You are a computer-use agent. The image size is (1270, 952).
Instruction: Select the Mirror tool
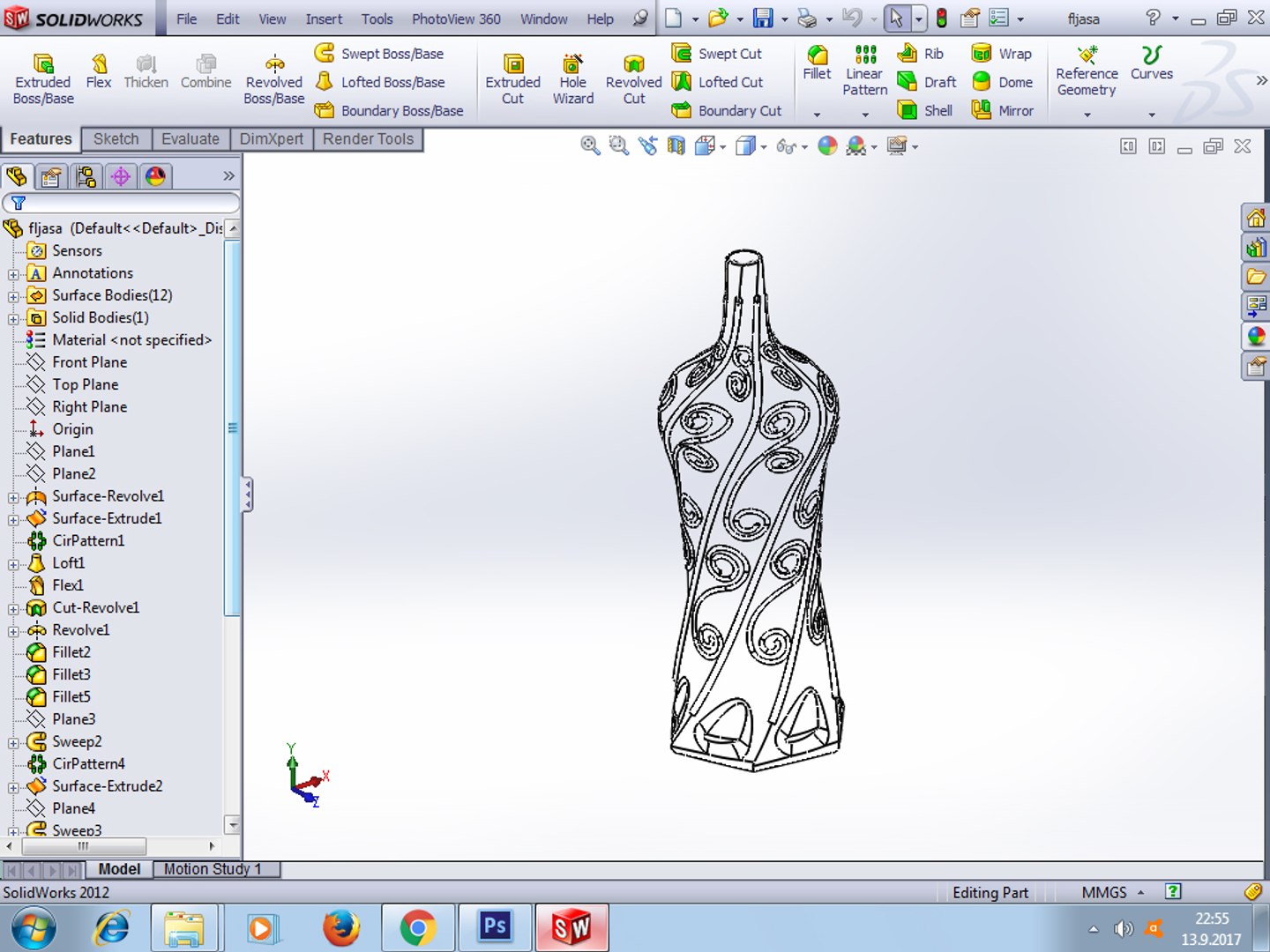pos(1002,110)
